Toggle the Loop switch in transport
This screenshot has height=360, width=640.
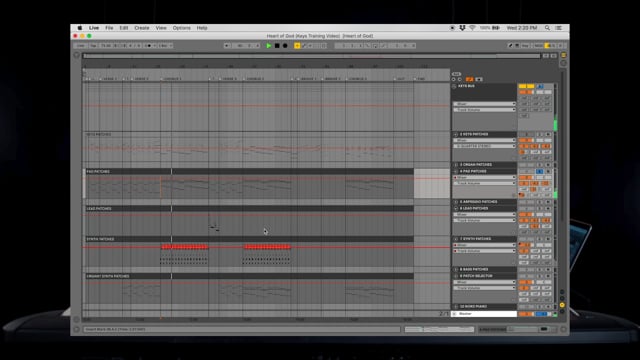pos(376,46)
